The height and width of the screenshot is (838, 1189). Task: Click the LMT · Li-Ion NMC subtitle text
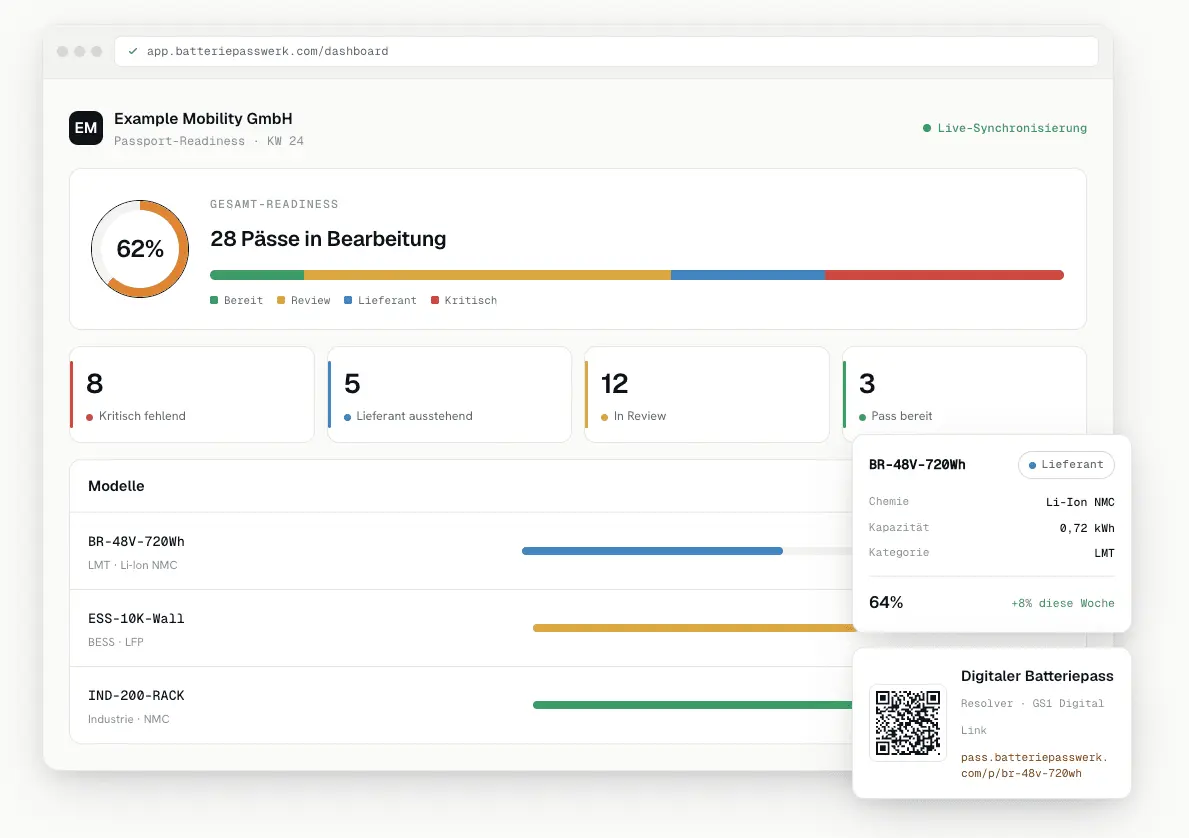click(133, 565)
